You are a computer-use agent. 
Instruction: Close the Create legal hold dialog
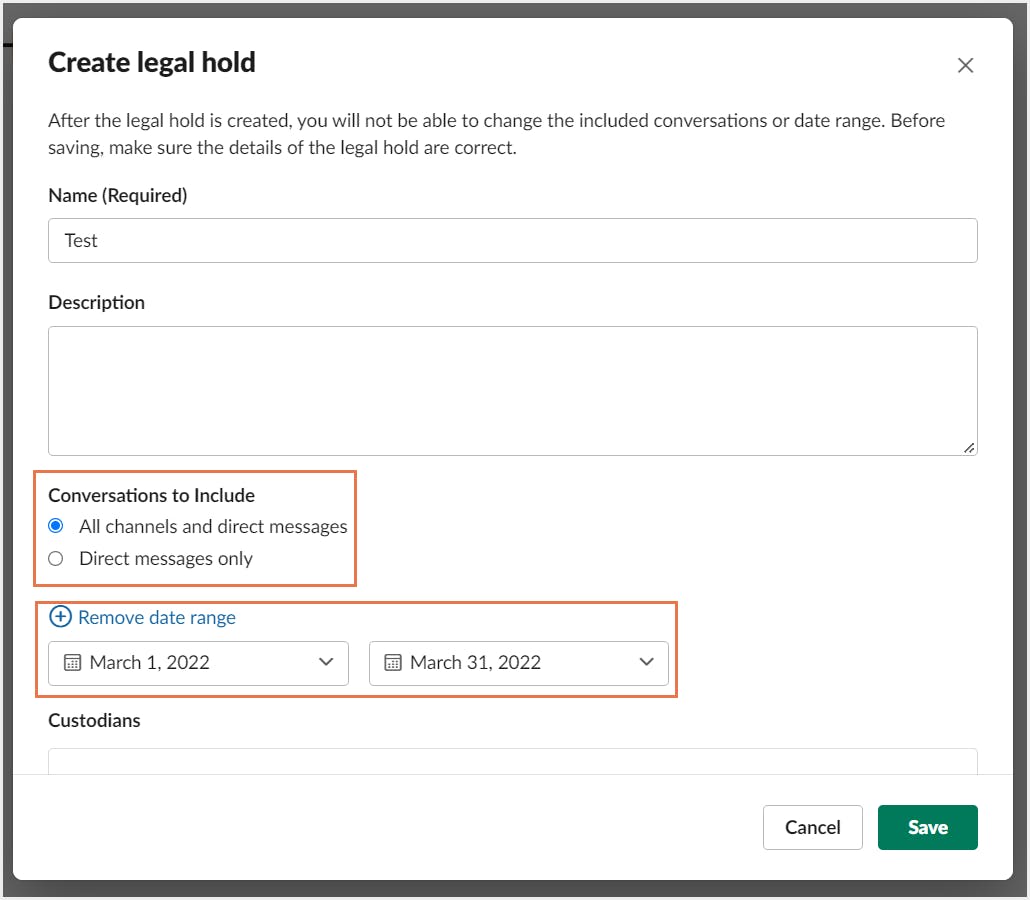965,66
